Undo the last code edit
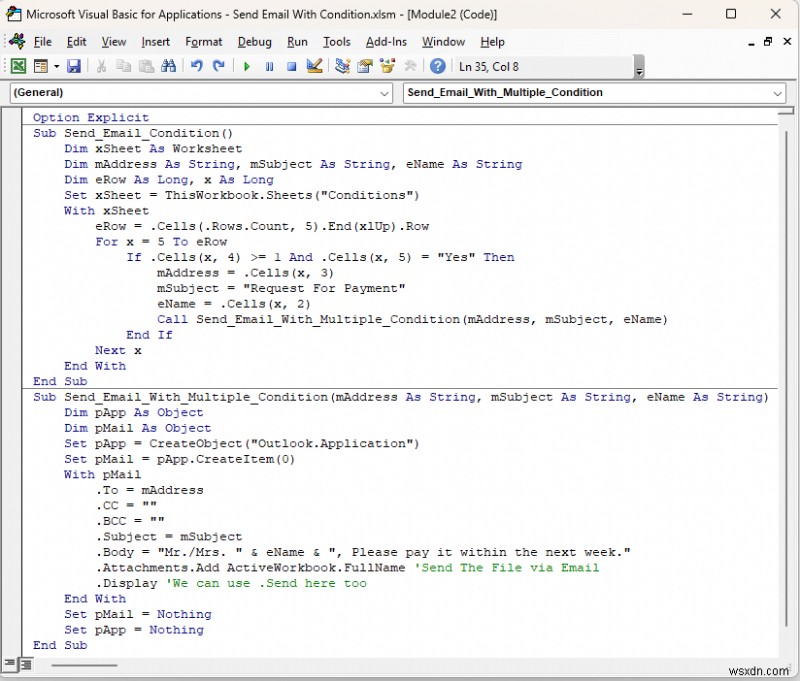800x681 pixels. tap(196, 66)
